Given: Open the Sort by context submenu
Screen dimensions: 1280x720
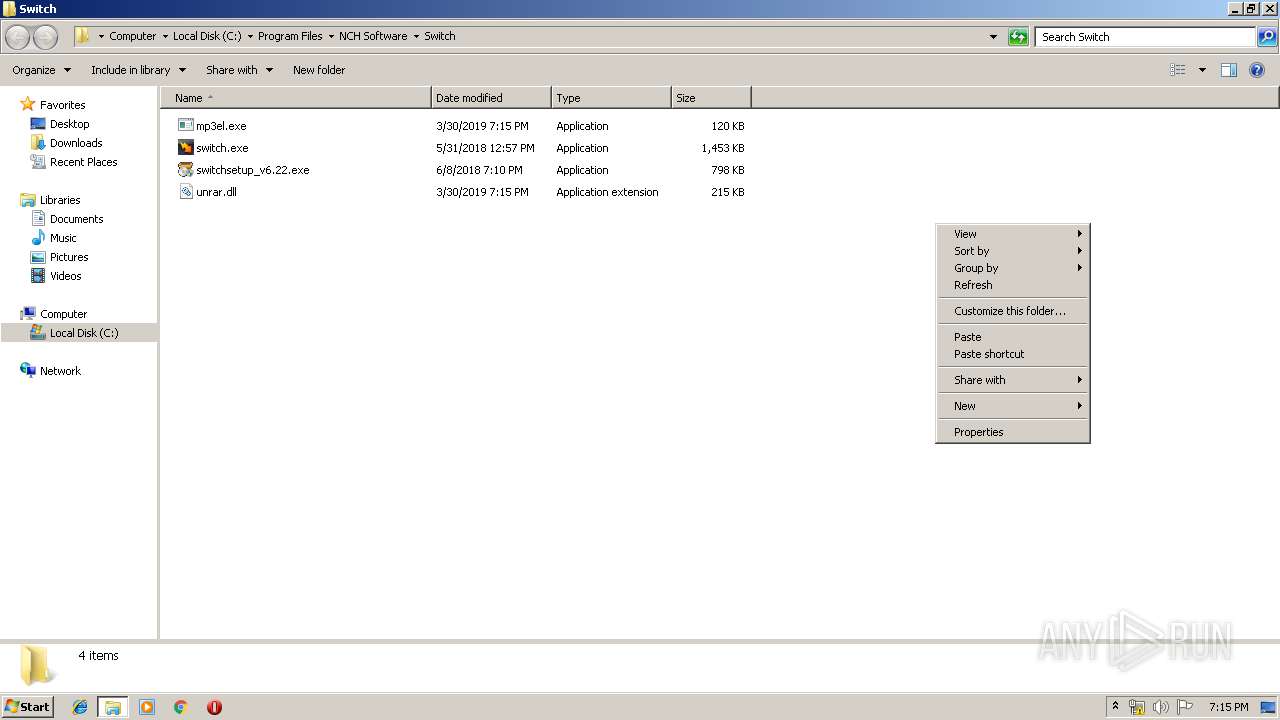Looking at the screenshot, I should (1012, 251).
